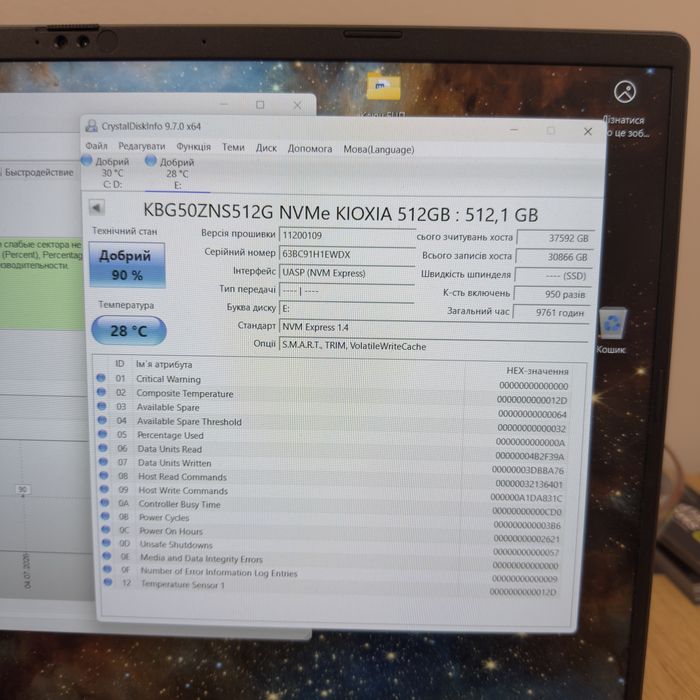This screenshot has width=700, height=700.
Task: Click the standard field NVM Express 1.4
Action: [x=434, y=327]
